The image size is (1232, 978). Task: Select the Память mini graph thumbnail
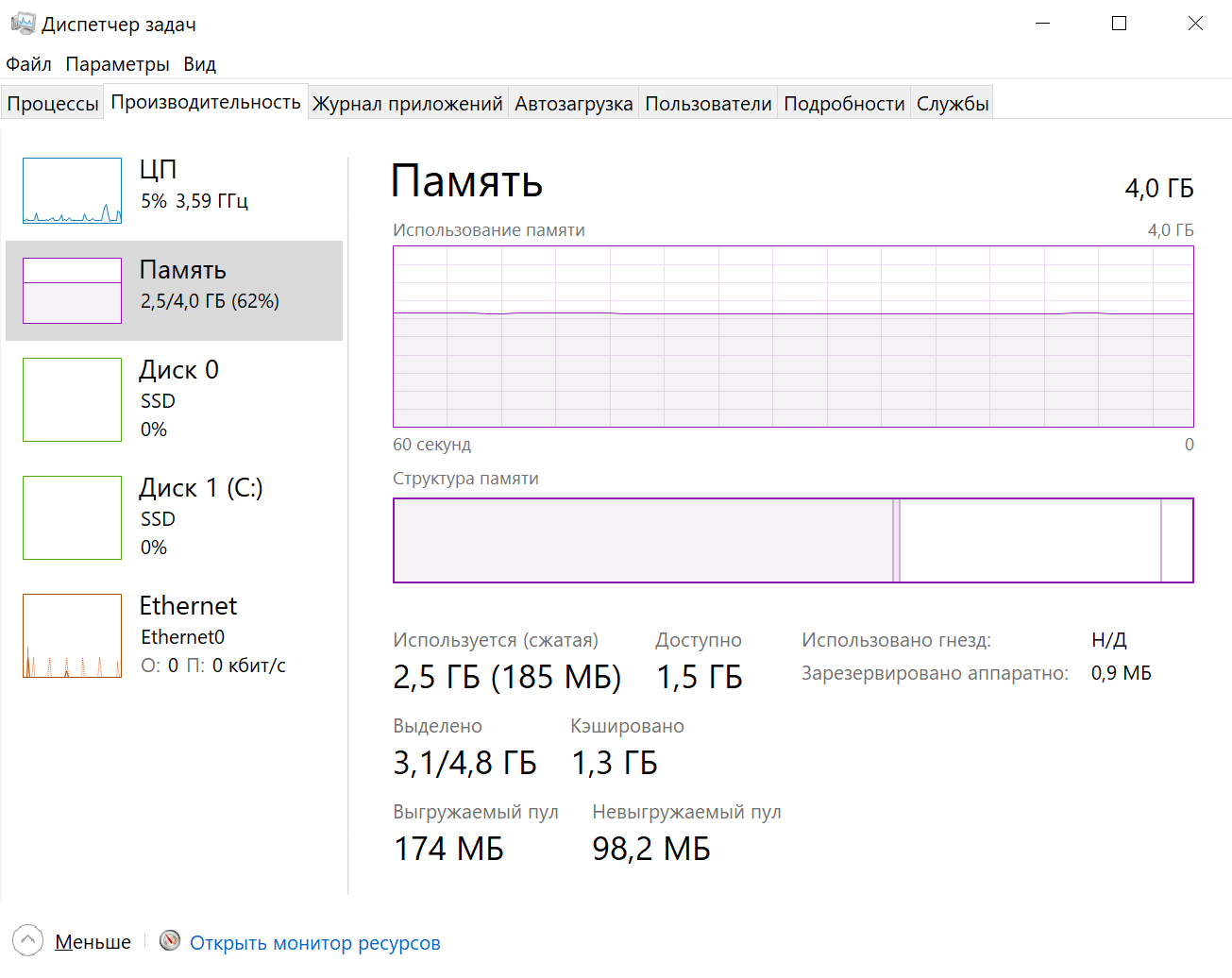72,291
